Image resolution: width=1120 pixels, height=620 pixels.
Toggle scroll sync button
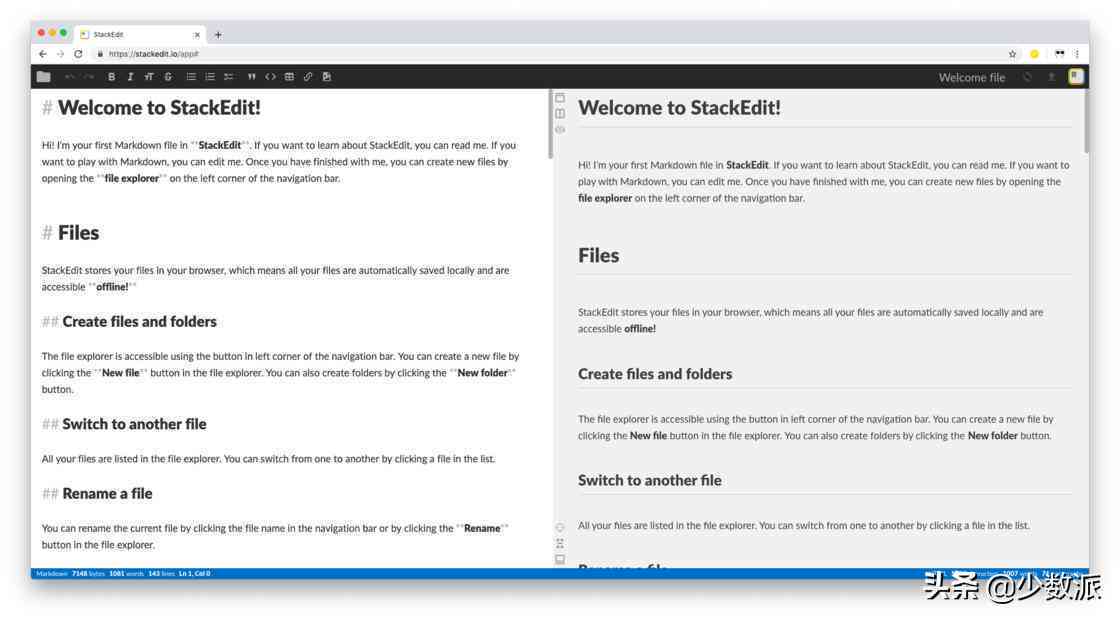(560, 544)
